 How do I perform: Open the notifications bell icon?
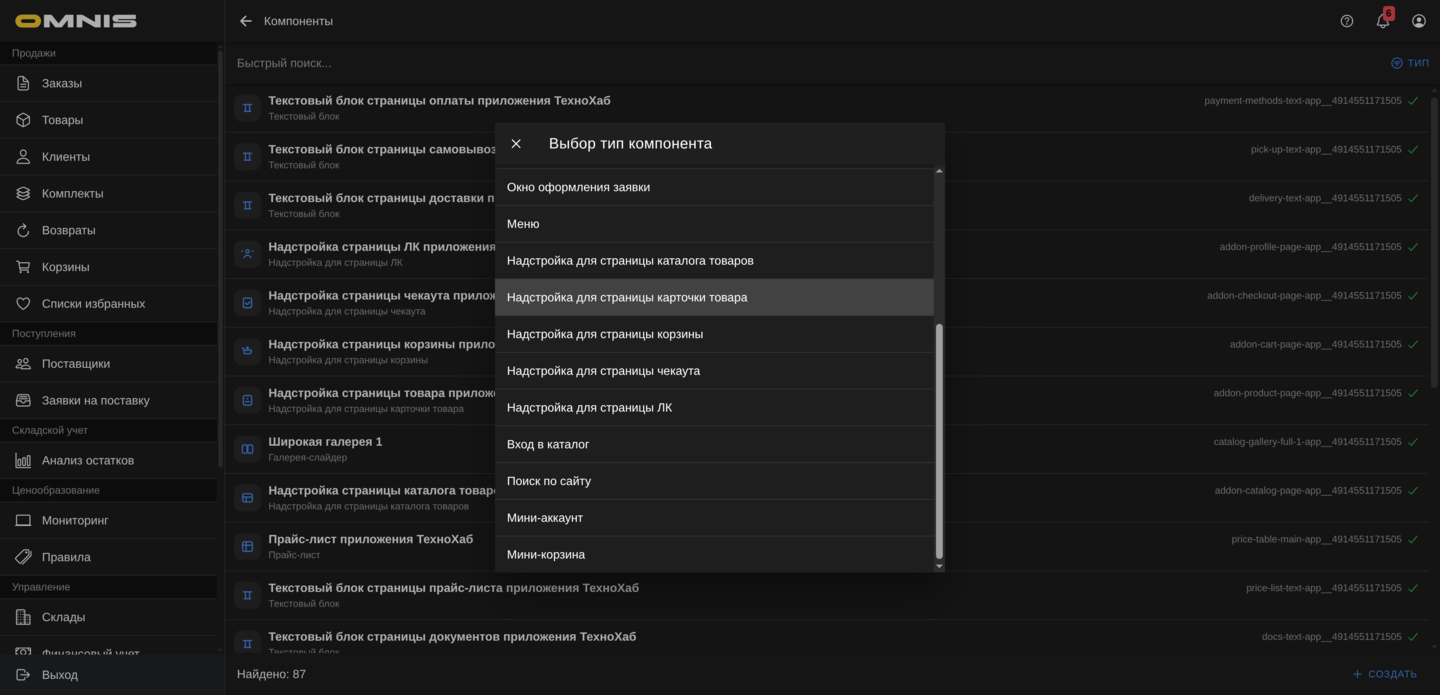point(1383,21)
